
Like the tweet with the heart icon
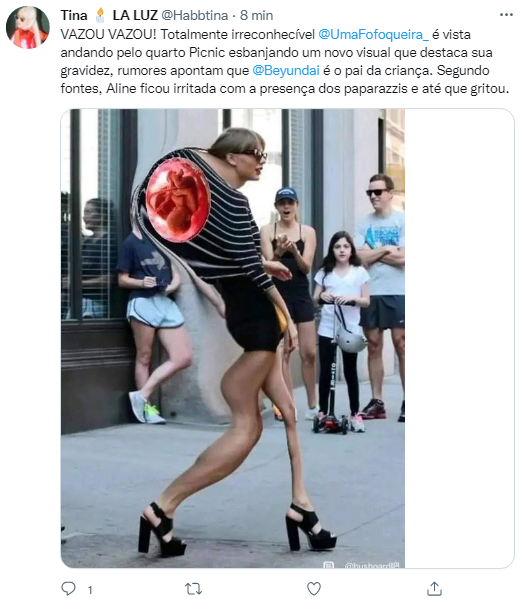[314, 589]
